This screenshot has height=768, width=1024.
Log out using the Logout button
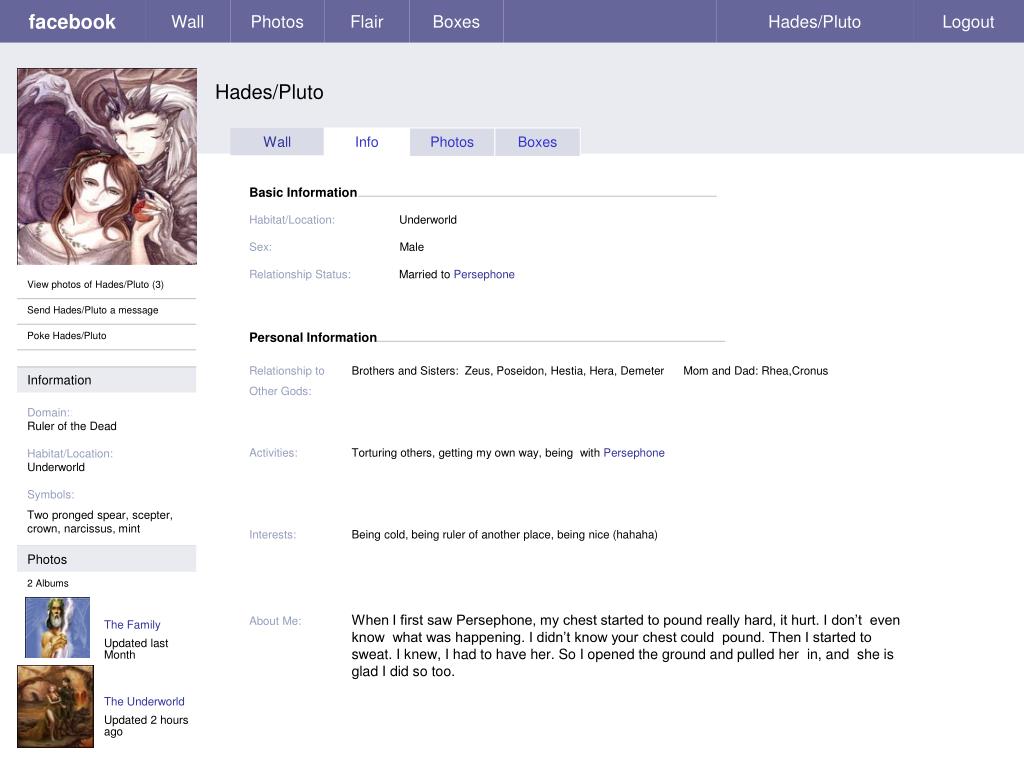pyautogui.click(x=968, y=22)
